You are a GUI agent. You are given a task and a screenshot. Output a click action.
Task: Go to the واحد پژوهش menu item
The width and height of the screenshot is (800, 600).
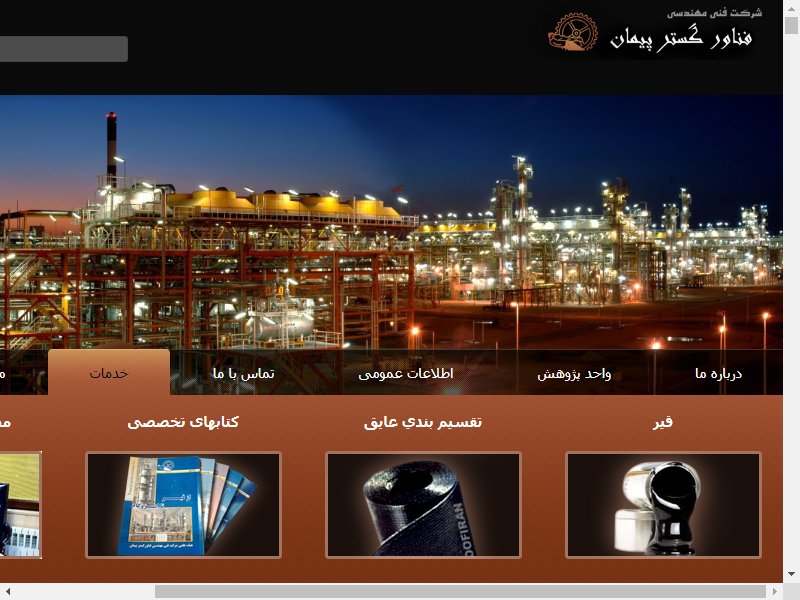[x=574, y=374]
